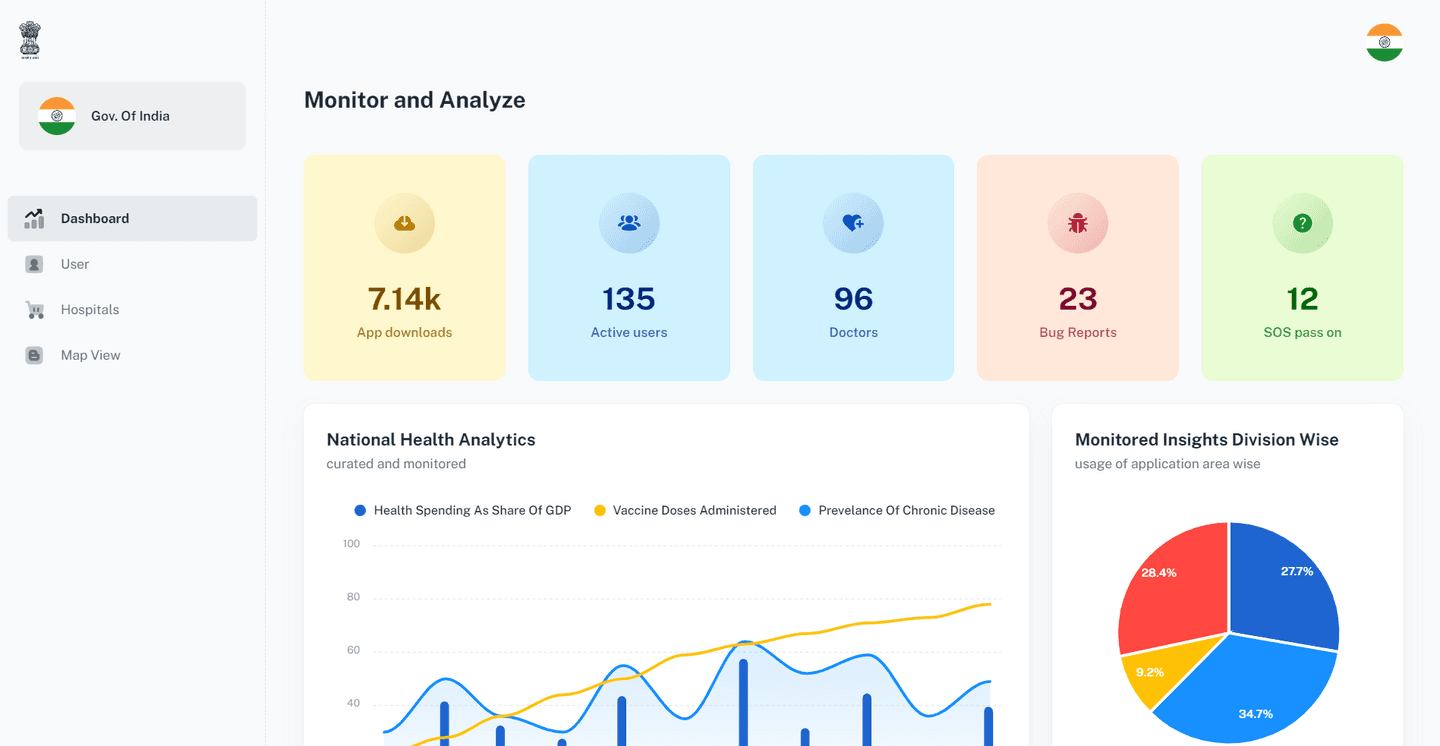Click the User person icon in sidebar
Screen dimensions: 1440x746
(34, 264)
